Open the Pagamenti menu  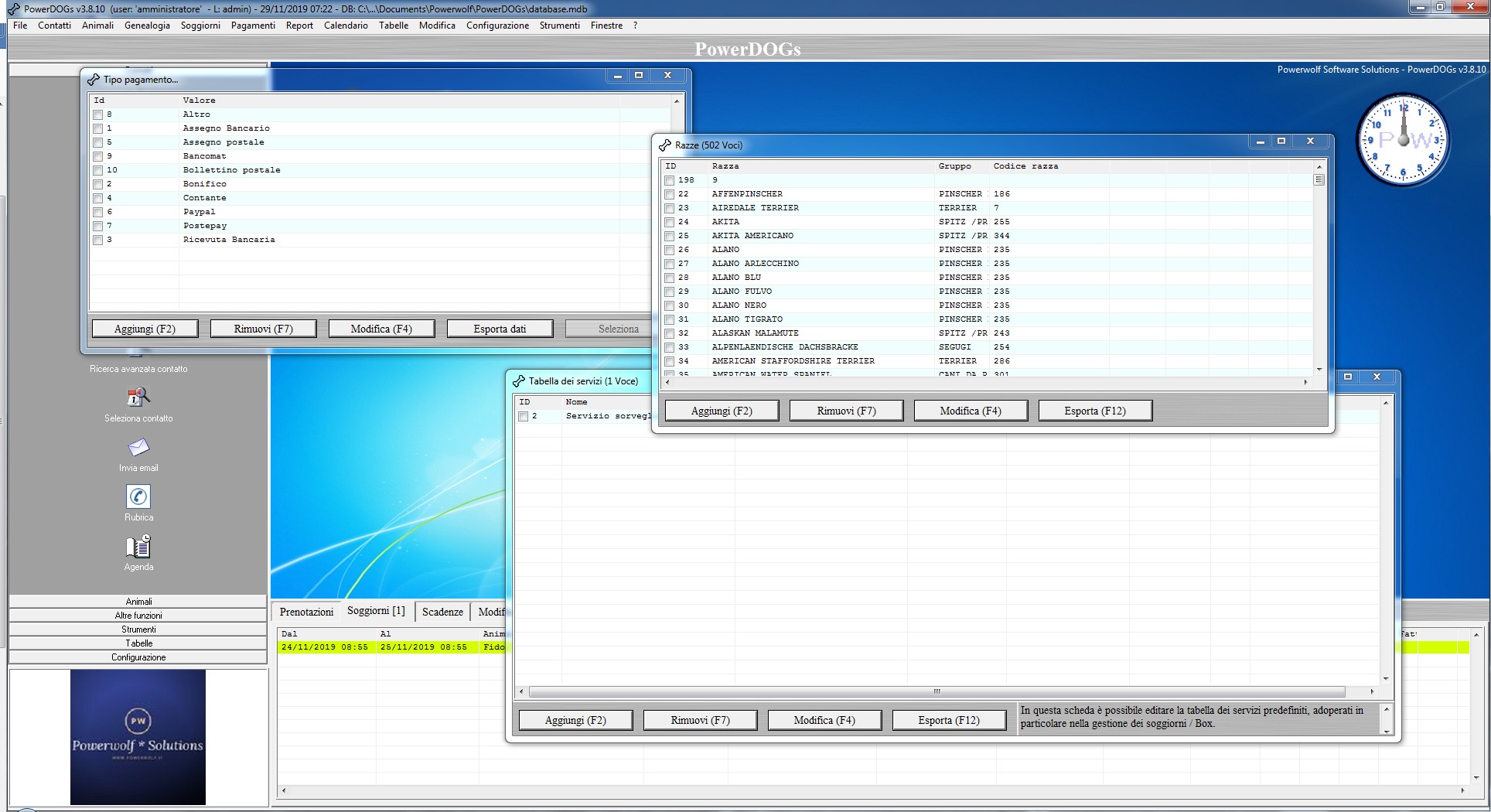pos(253,26)
